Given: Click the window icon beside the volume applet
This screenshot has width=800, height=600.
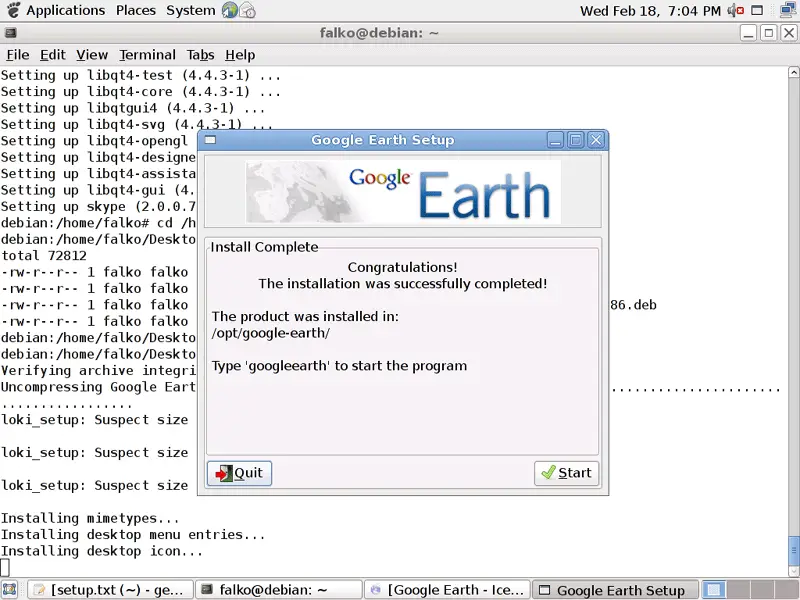Looking at the screenshot, I should (758, 10).
